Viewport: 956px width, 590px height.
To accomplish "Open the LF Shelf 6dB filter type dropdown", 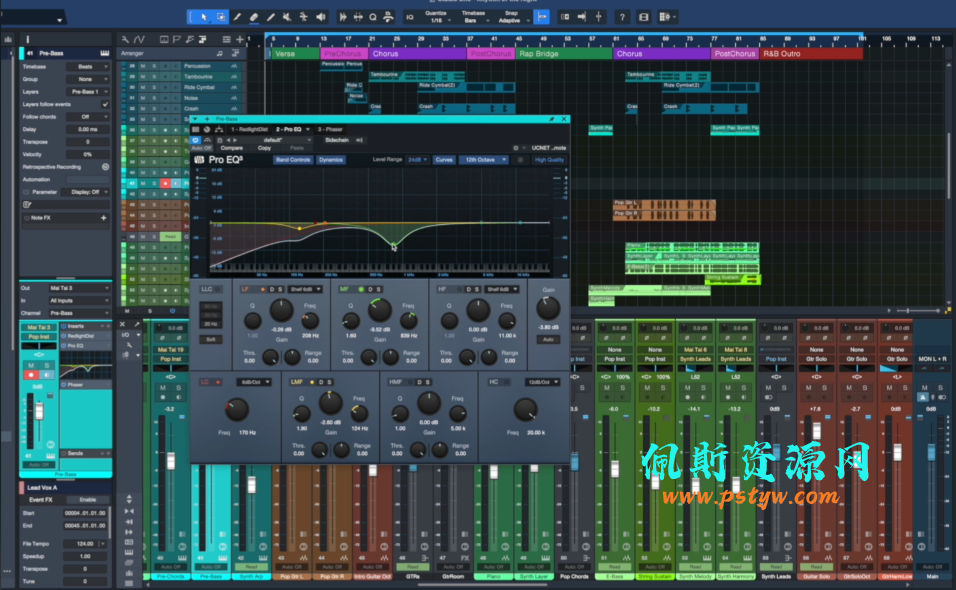I will (305, 289).
